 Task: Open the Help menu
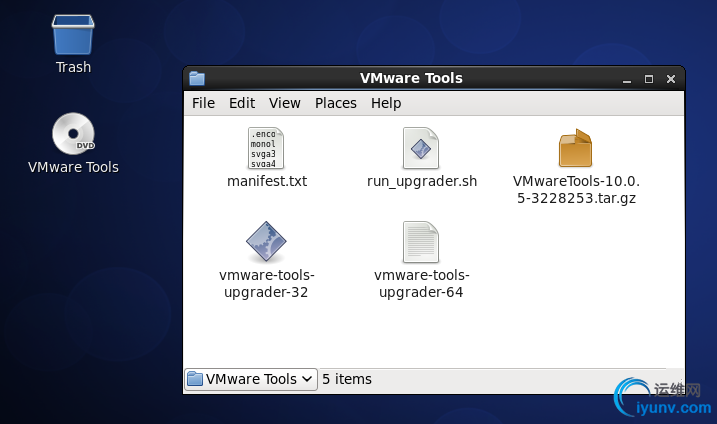tap(386, 103)
